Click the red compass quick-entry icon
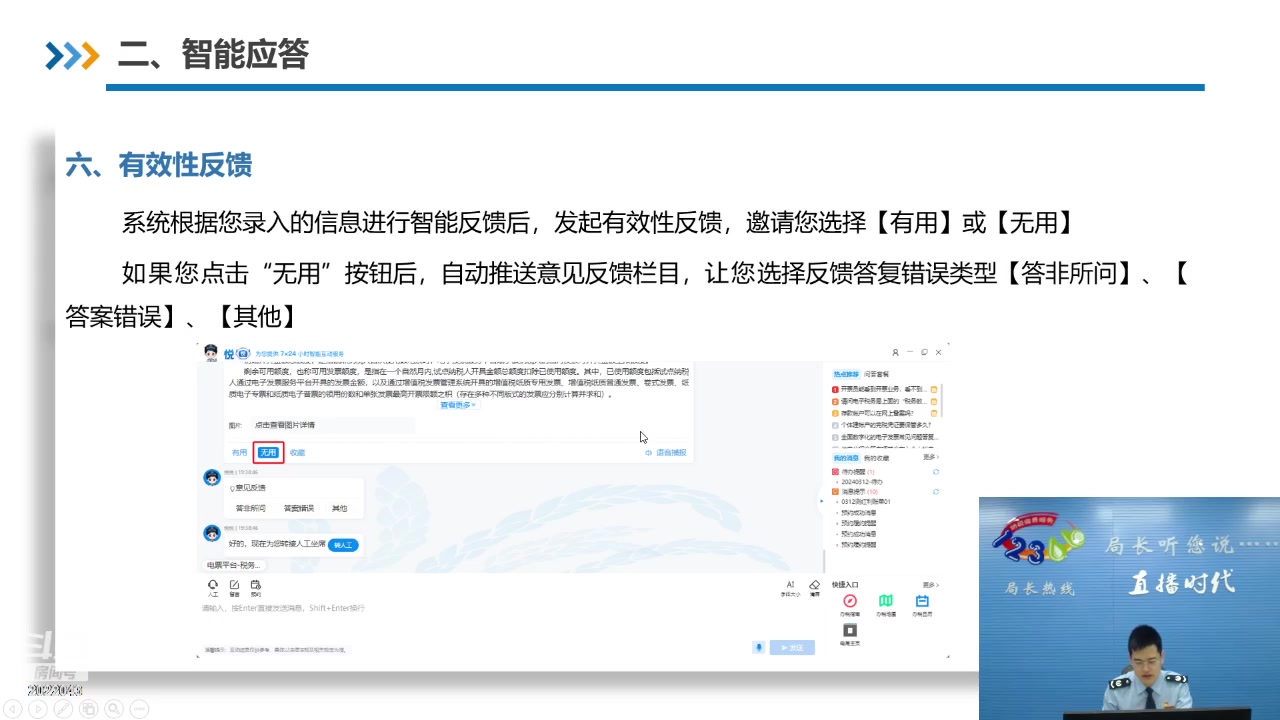1280x720 pixels. pos(850,601)
